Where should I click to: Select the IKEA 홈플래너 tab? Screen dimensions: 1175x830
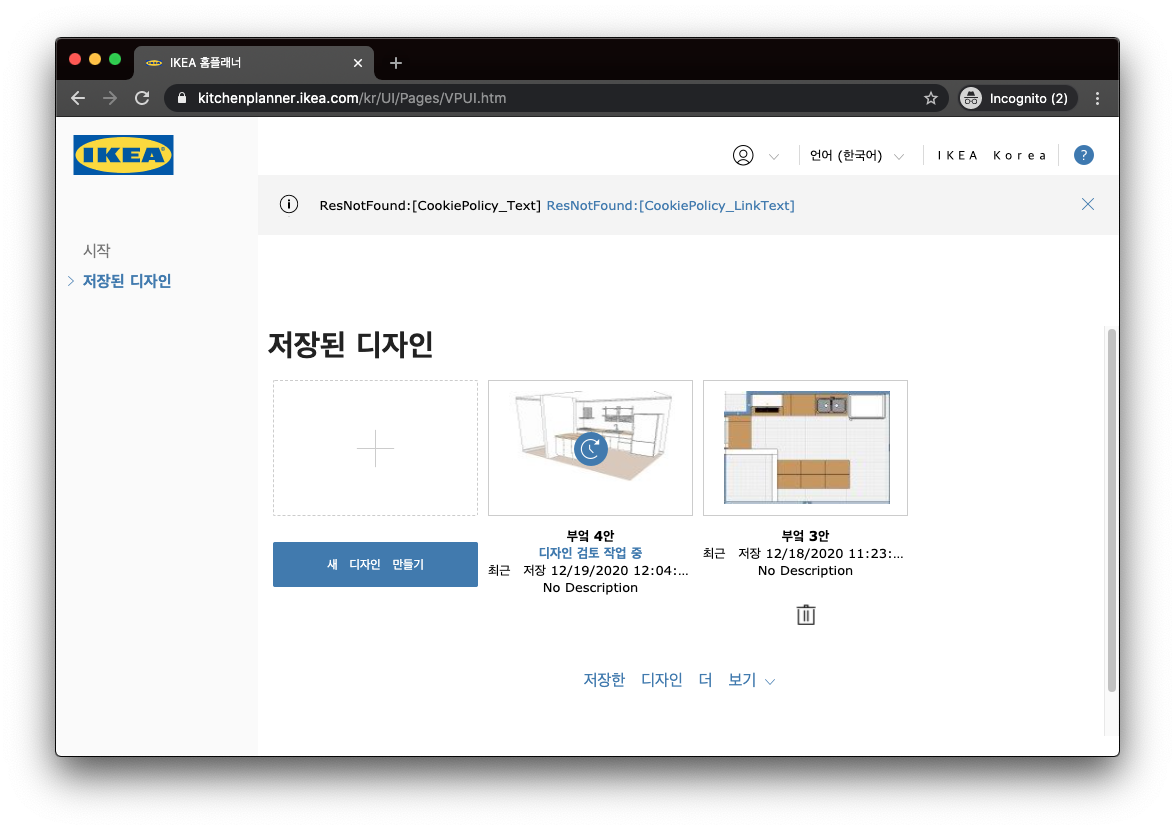tap(255, 63)
